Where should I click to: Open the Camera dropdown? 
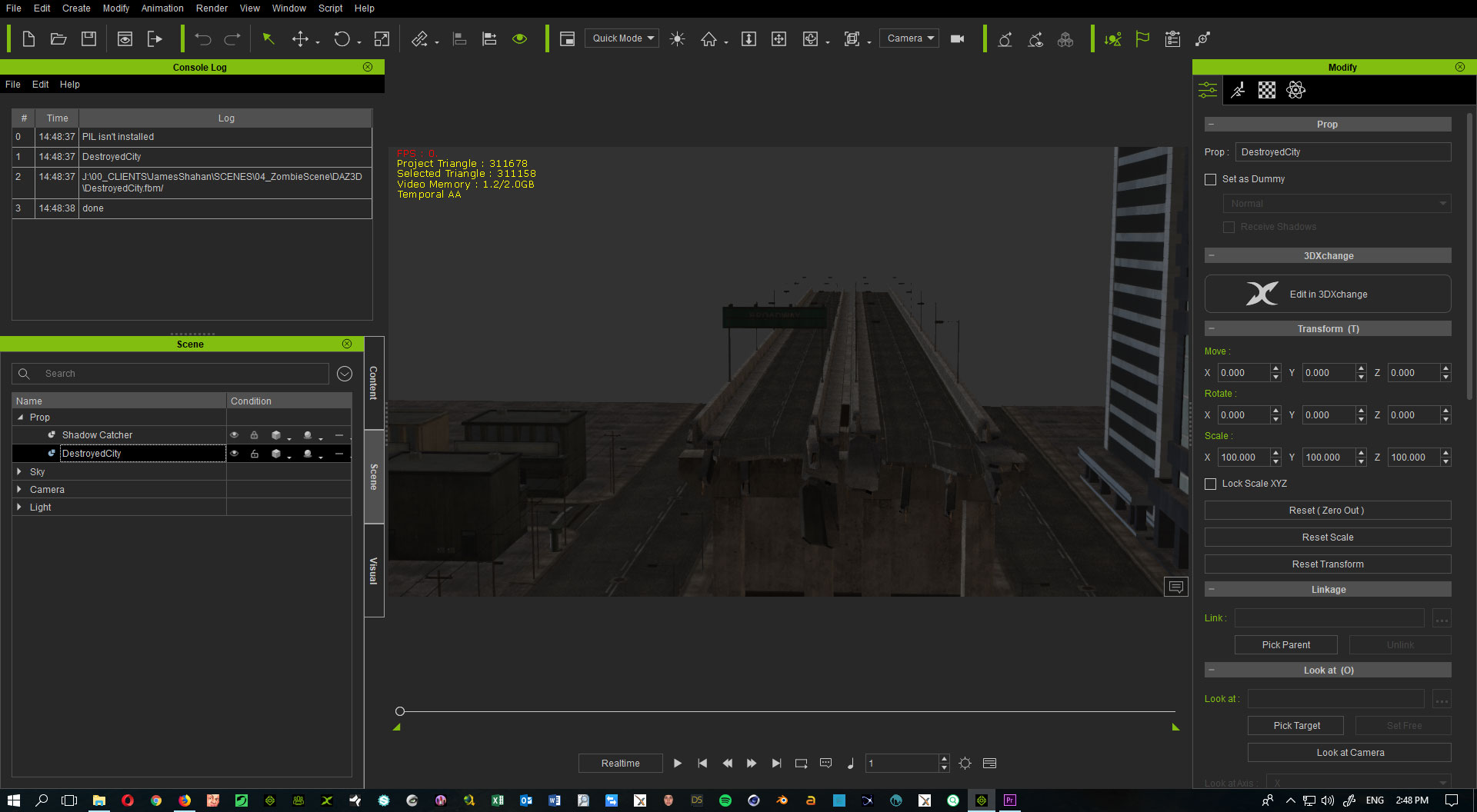[909, 38]
